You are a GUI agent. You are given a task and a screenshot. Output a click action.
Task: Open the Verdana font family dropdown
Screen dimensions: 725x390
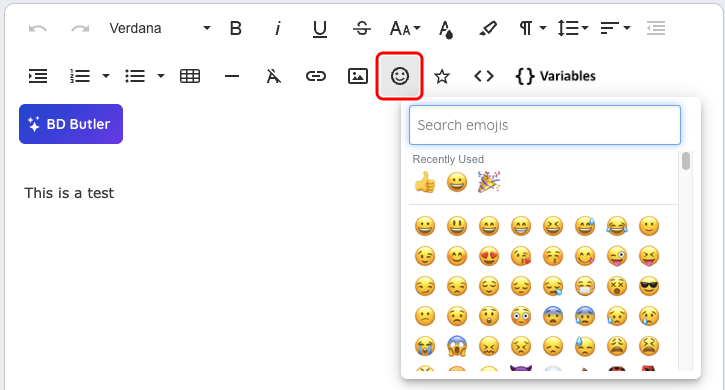point(159,29)
